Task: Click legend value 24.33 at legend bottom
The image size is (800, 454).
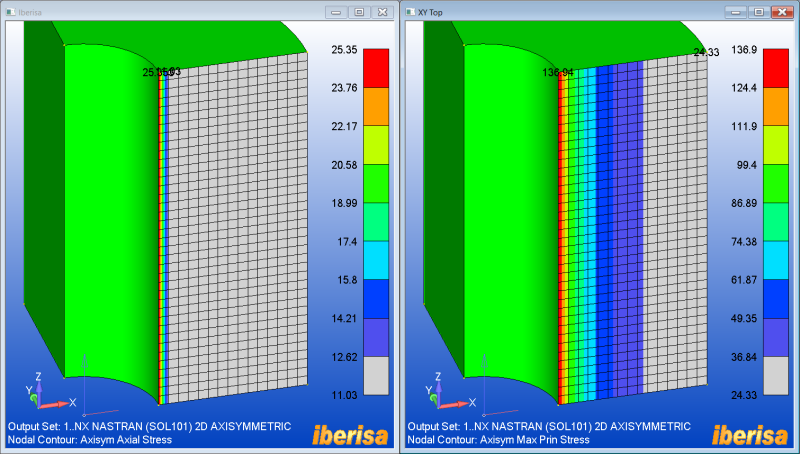Action: tap(744, 395)
